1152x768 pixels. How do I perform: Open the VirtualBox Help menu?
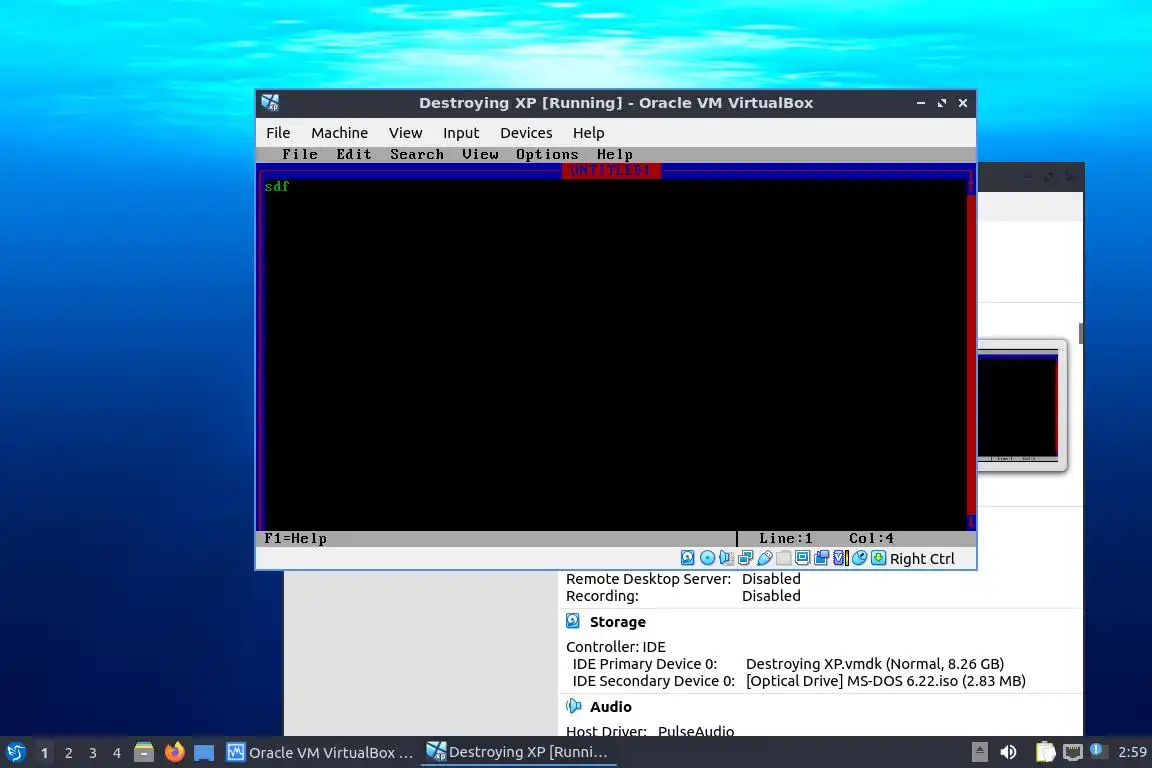588,133
